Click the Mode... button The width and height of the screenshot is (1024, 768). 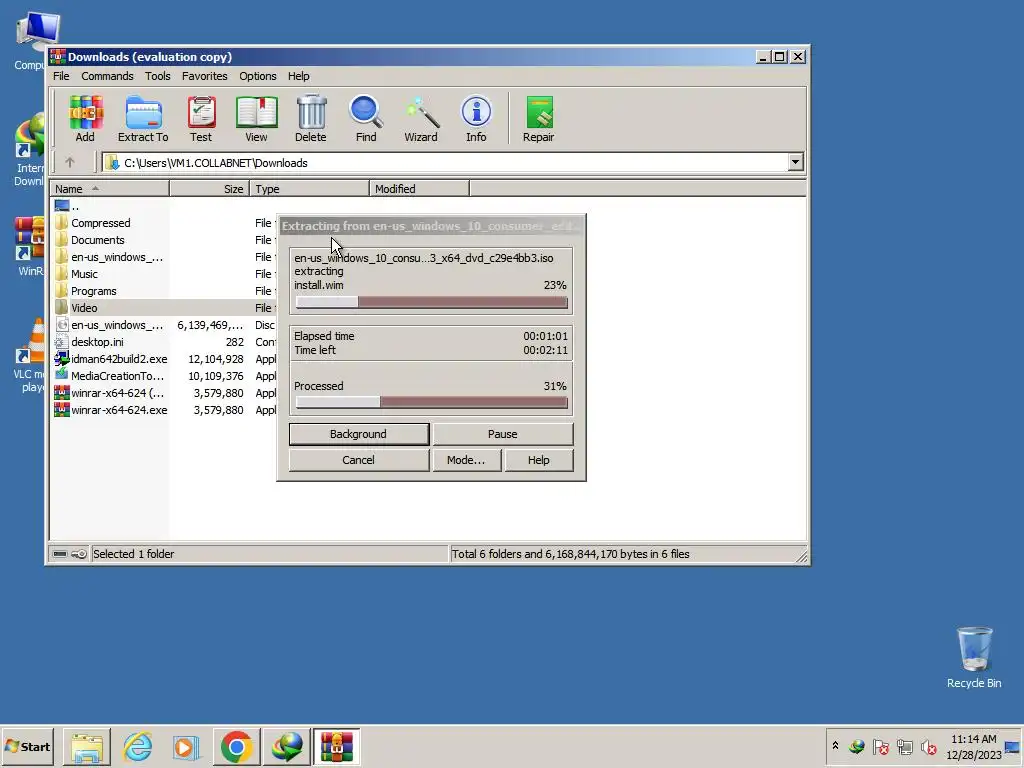(x=466, y=460)
